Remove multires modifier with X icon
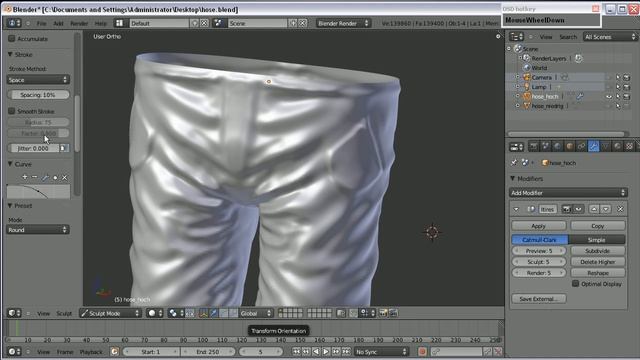This screenshot has width=640, height=360. pos(620,209)
